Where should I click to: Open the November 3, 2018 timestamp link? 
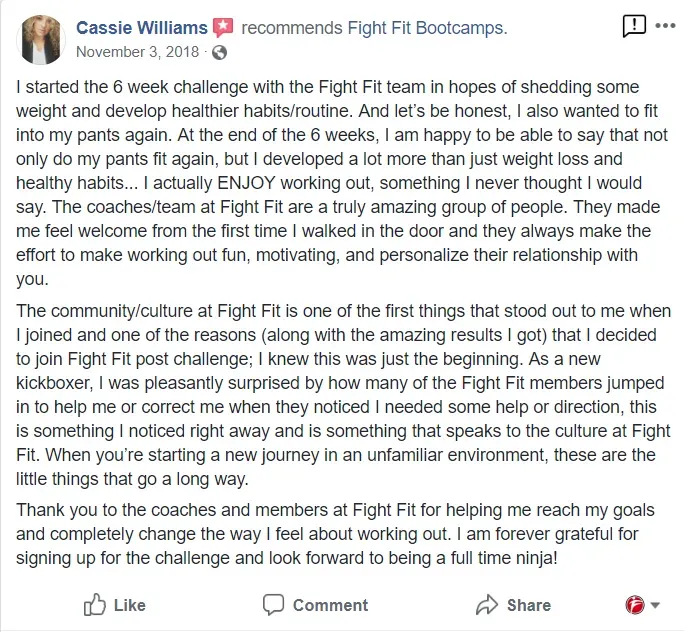138,52
